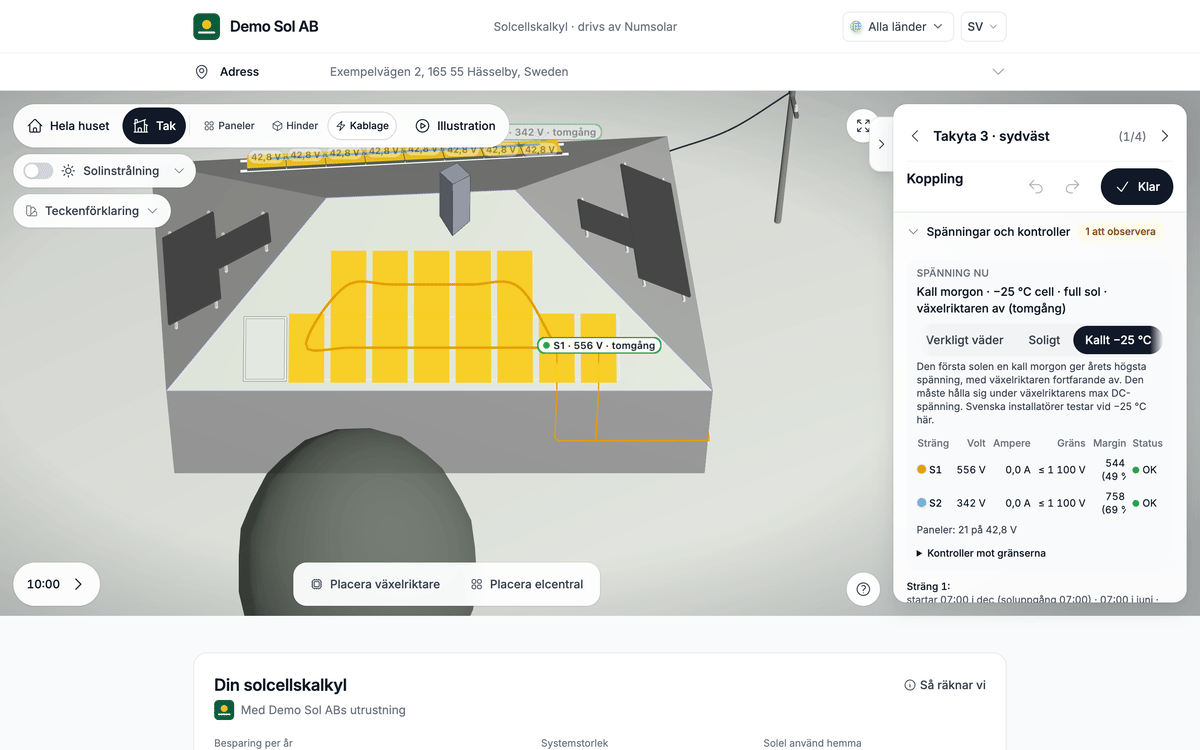Viewport: 1200px width, 750px height.
Task: Select the Soligt option
Action: [1044, 340]
